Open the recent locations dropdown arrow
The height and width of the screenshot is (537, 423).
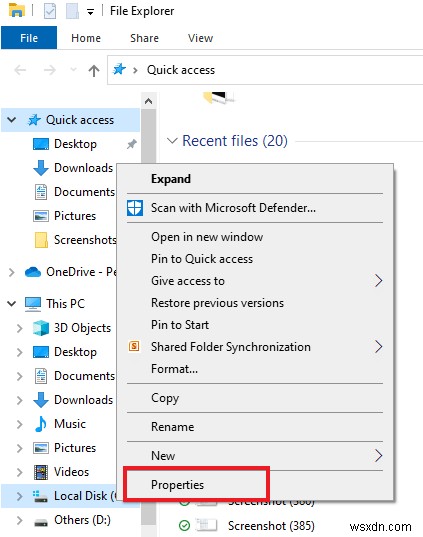coord(73,70)
